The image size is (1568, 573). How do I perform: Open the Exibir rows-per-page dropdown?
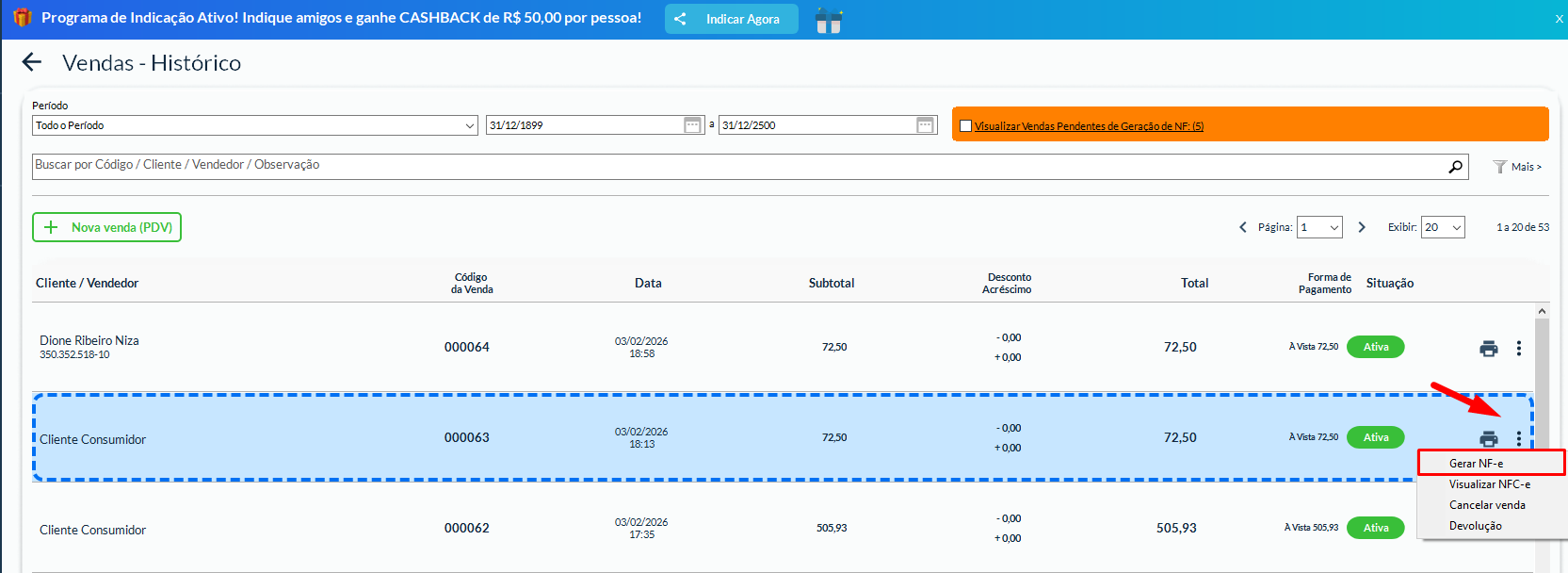pos(1443,227)
